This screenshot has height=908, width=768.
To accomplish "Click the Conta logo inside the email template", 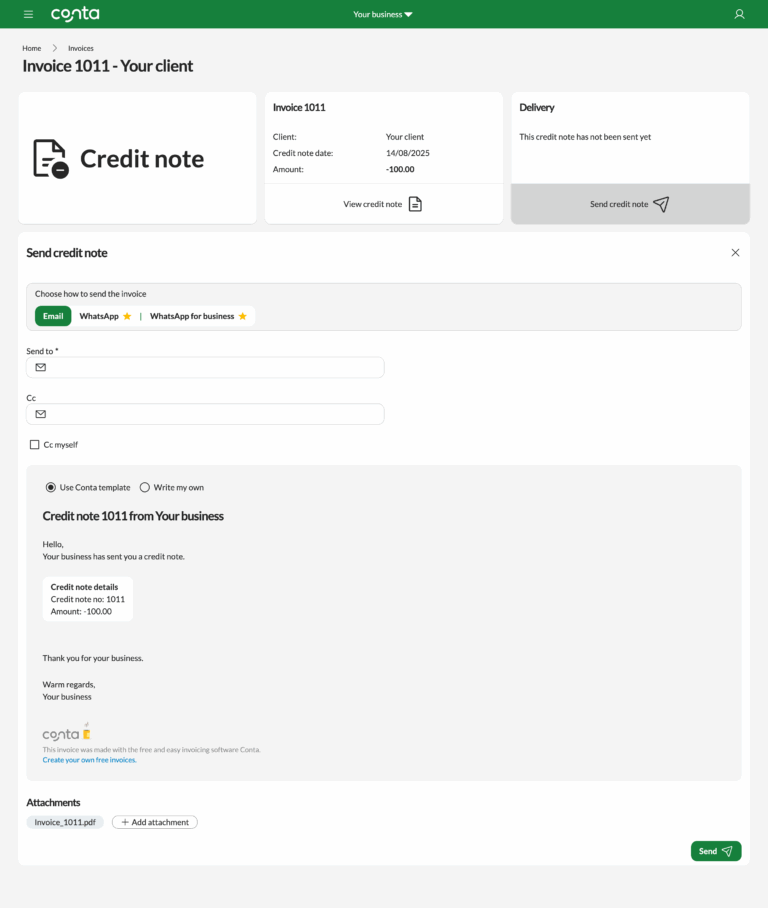I will pyautogui.click(x=62, y=732).
